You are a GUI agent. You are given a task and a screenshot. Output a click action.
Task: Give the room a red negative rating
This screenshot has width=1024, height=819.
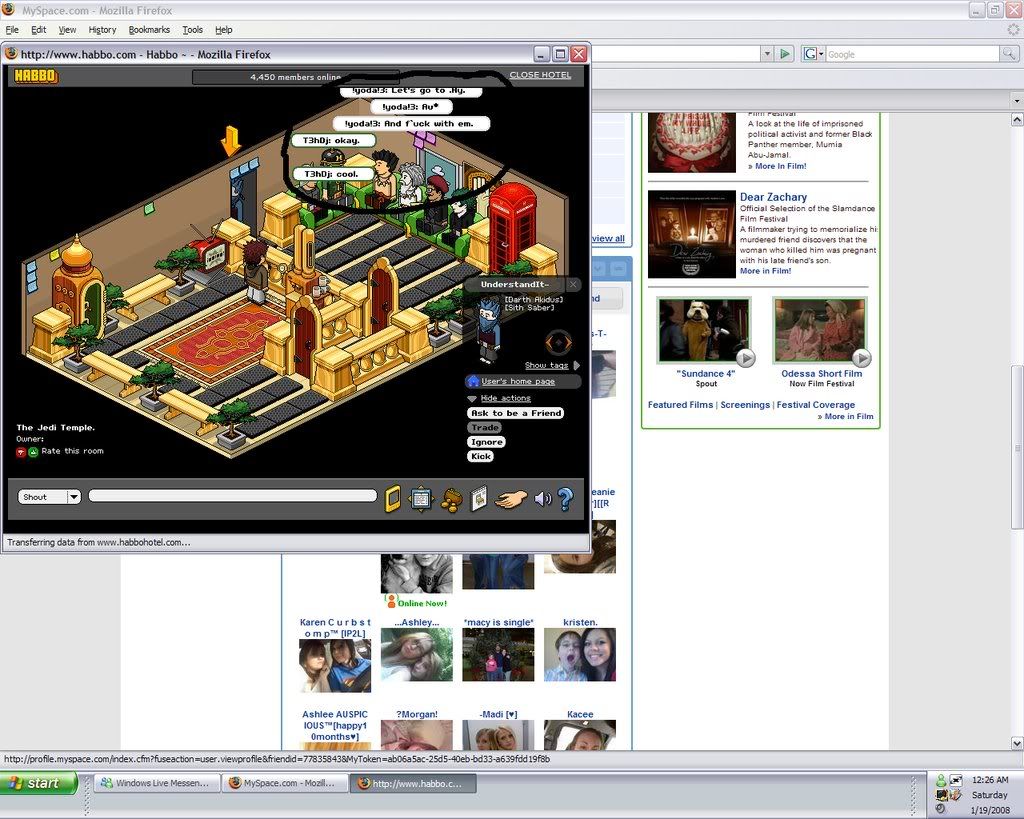point(21,452)
